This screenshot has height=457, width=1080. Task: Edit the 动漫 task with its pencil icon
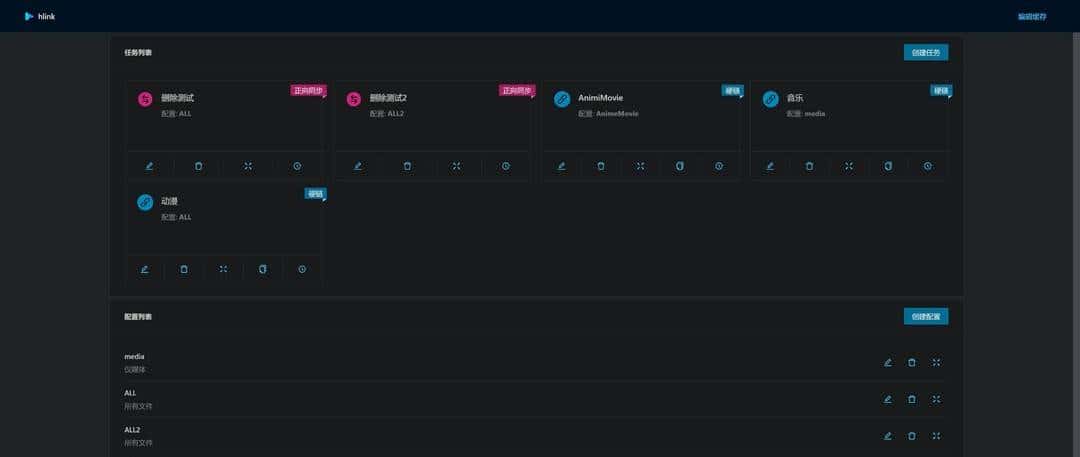pyautogui.click(x=145, y=270)
